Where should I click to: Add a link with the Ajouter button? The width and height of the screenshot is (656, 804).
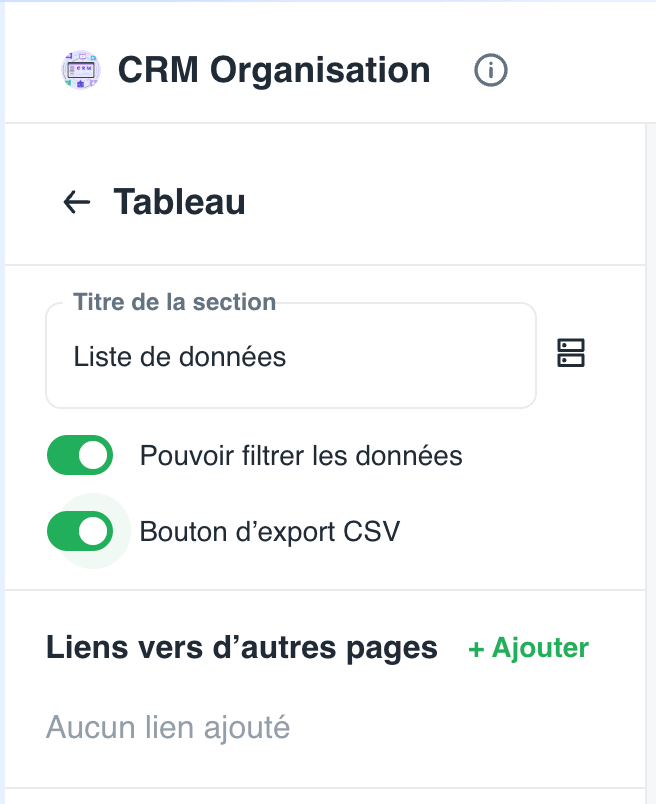click(528, 648)
